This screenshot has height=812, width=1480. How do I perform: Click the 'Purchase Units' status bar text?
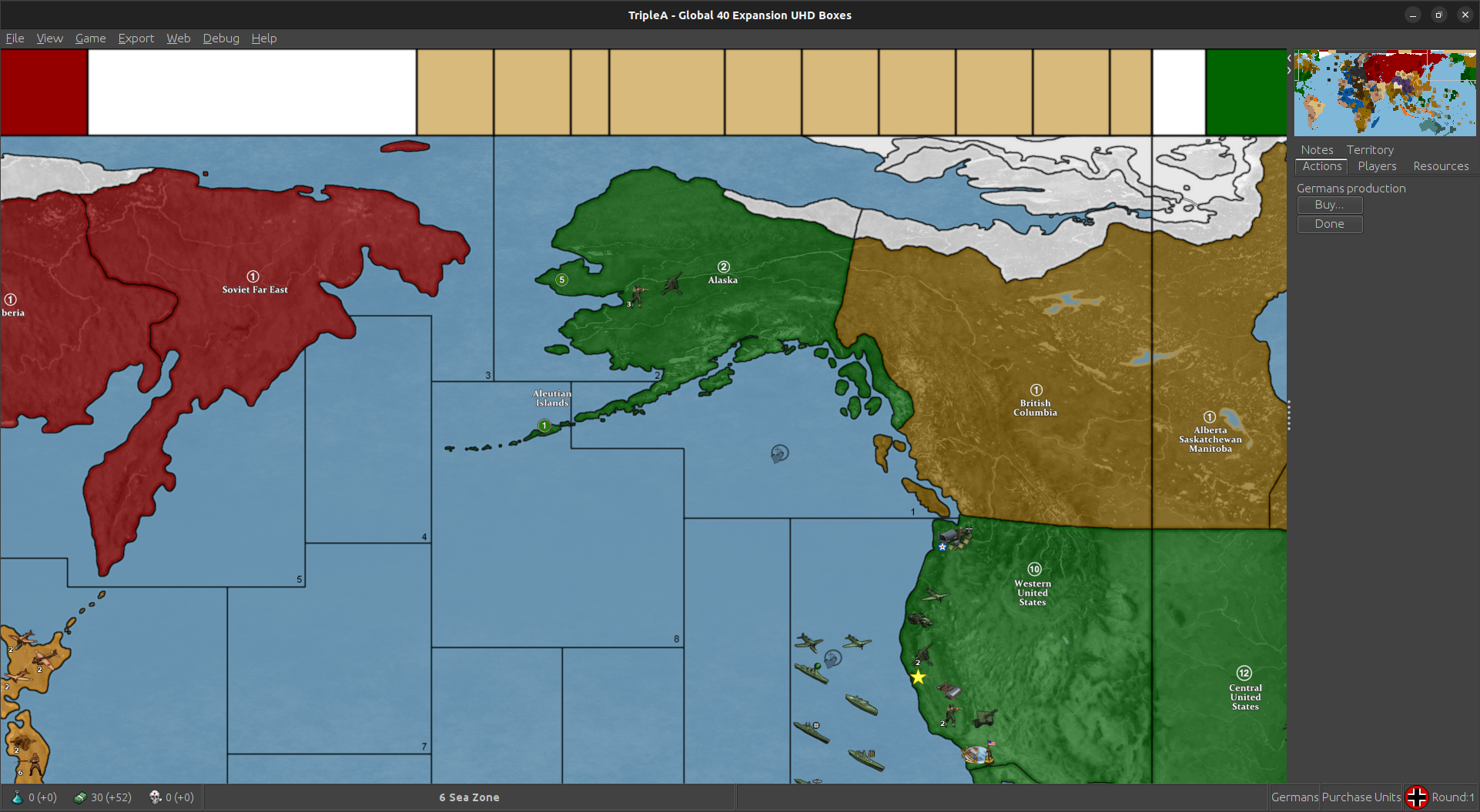click(x=1361, y=797)
